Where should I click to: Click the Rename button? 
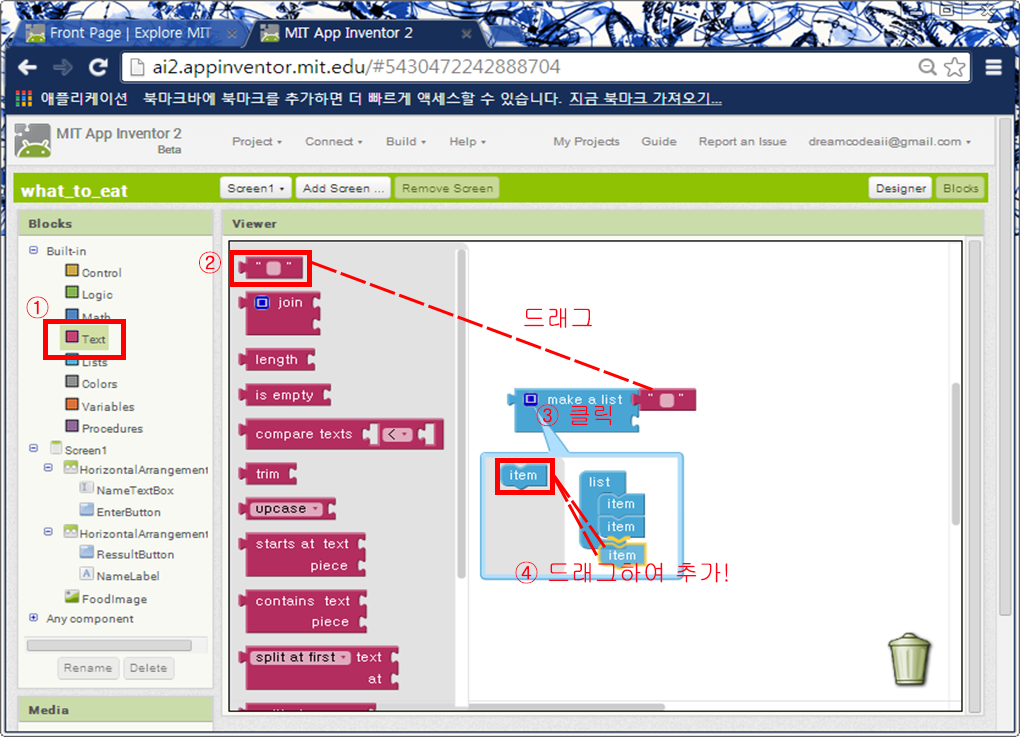(x=88, y=668)
